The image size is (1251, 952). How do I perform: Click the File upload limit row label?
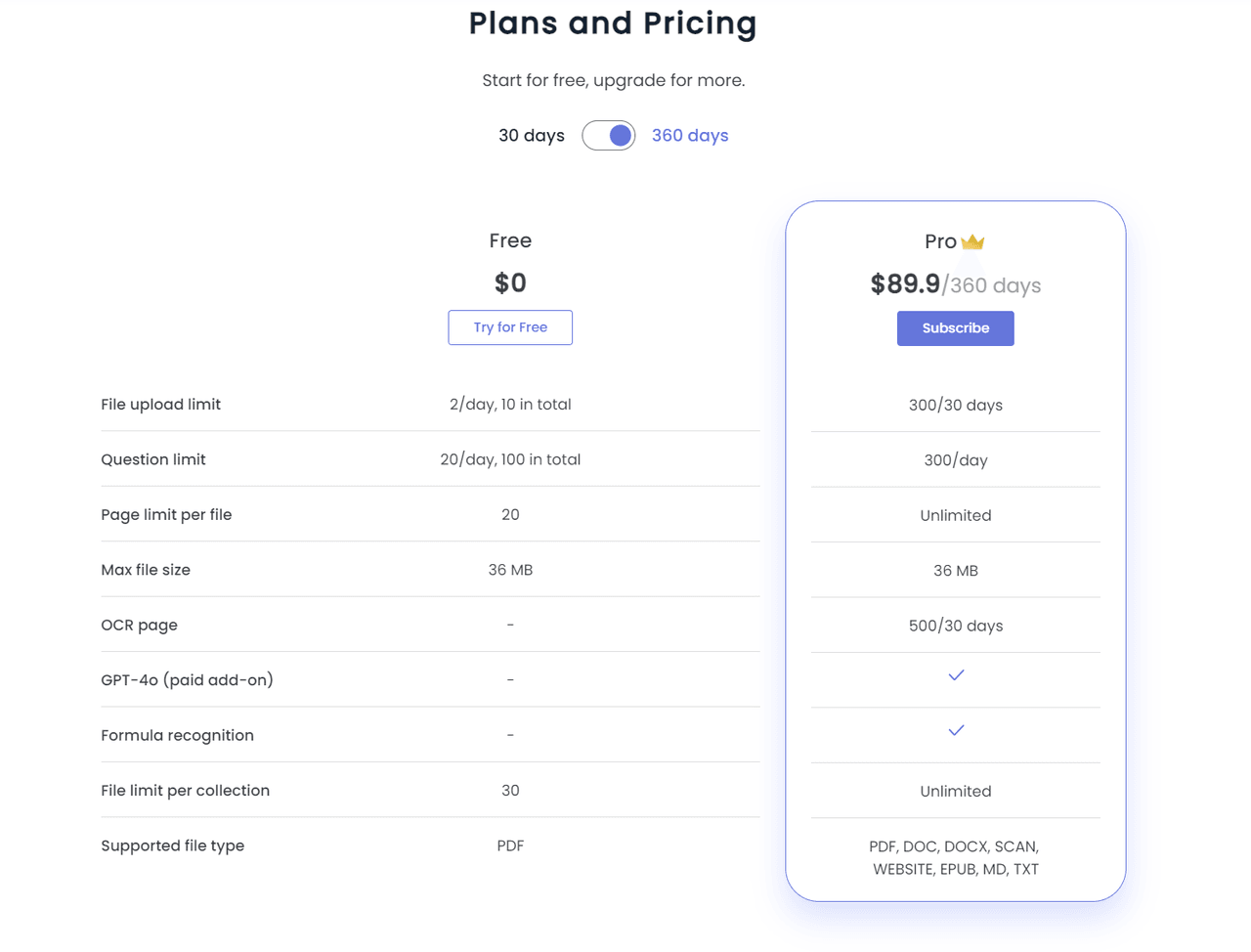(161, 405)
